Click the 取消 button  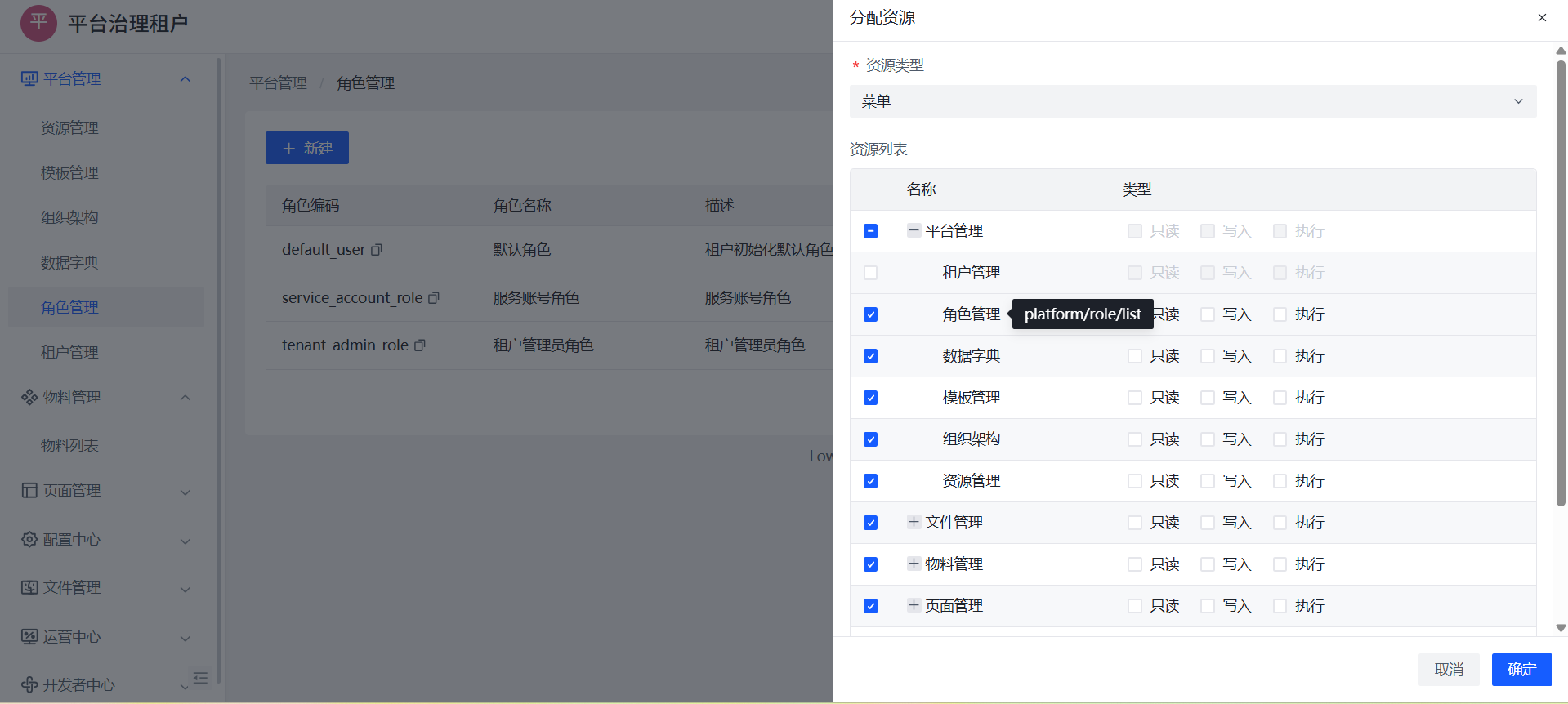(x=1449, y=670)
